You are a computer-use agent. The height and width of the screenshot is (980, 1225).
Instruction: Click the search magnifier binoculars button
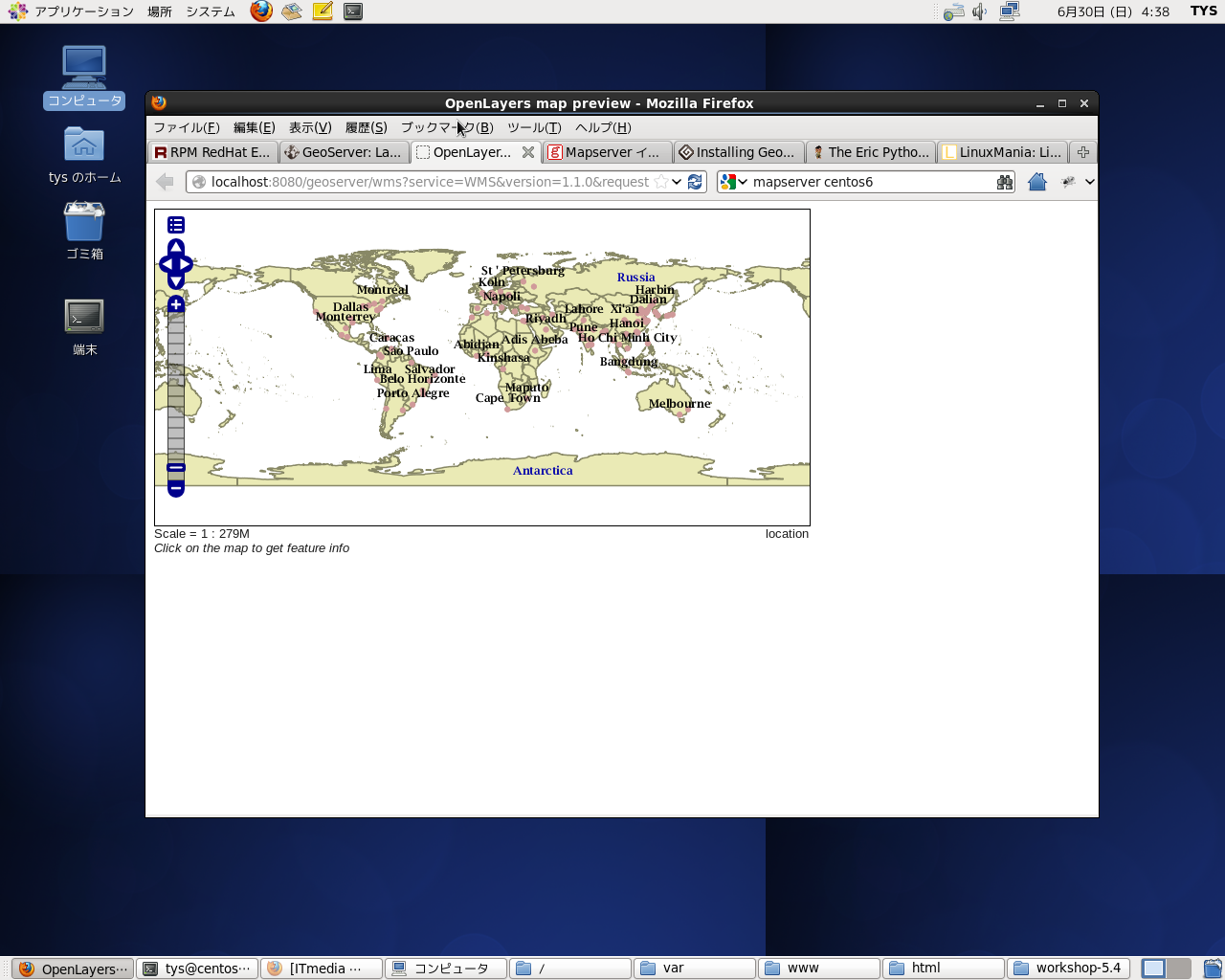coord(1004,182)
